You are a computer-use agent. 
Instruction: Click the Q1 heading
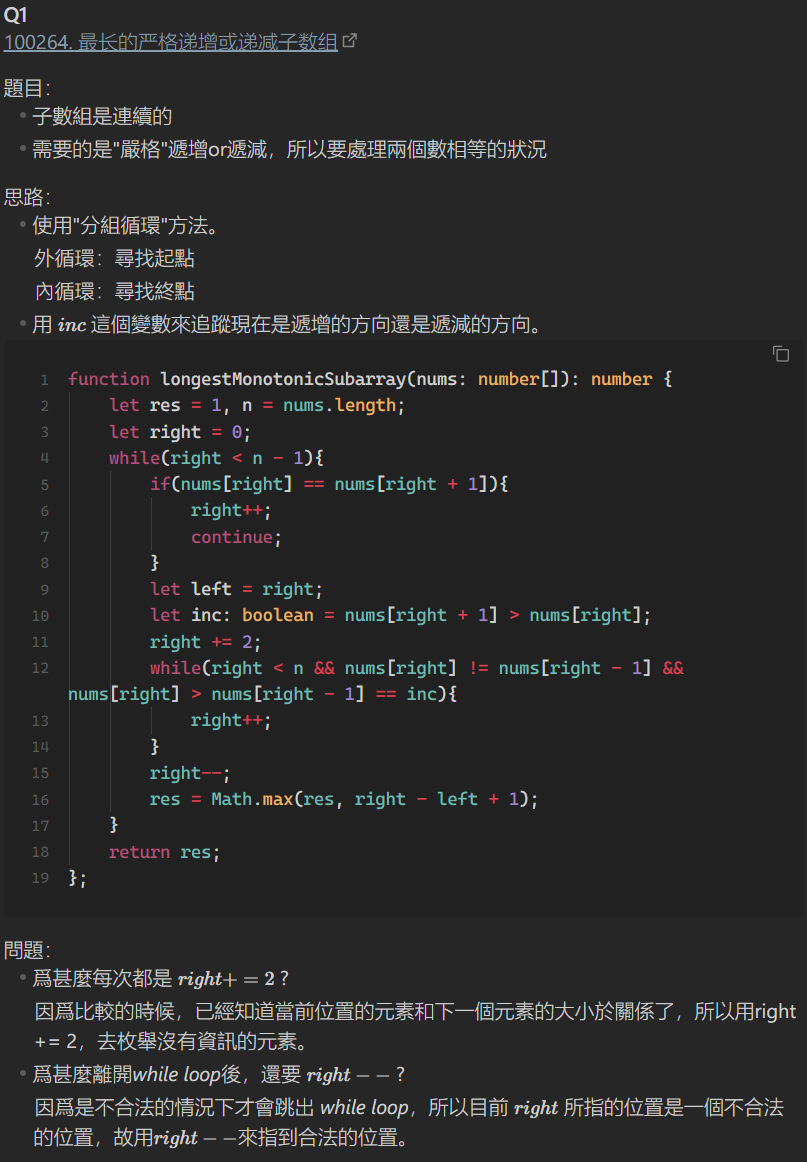(x=16, y=15)
